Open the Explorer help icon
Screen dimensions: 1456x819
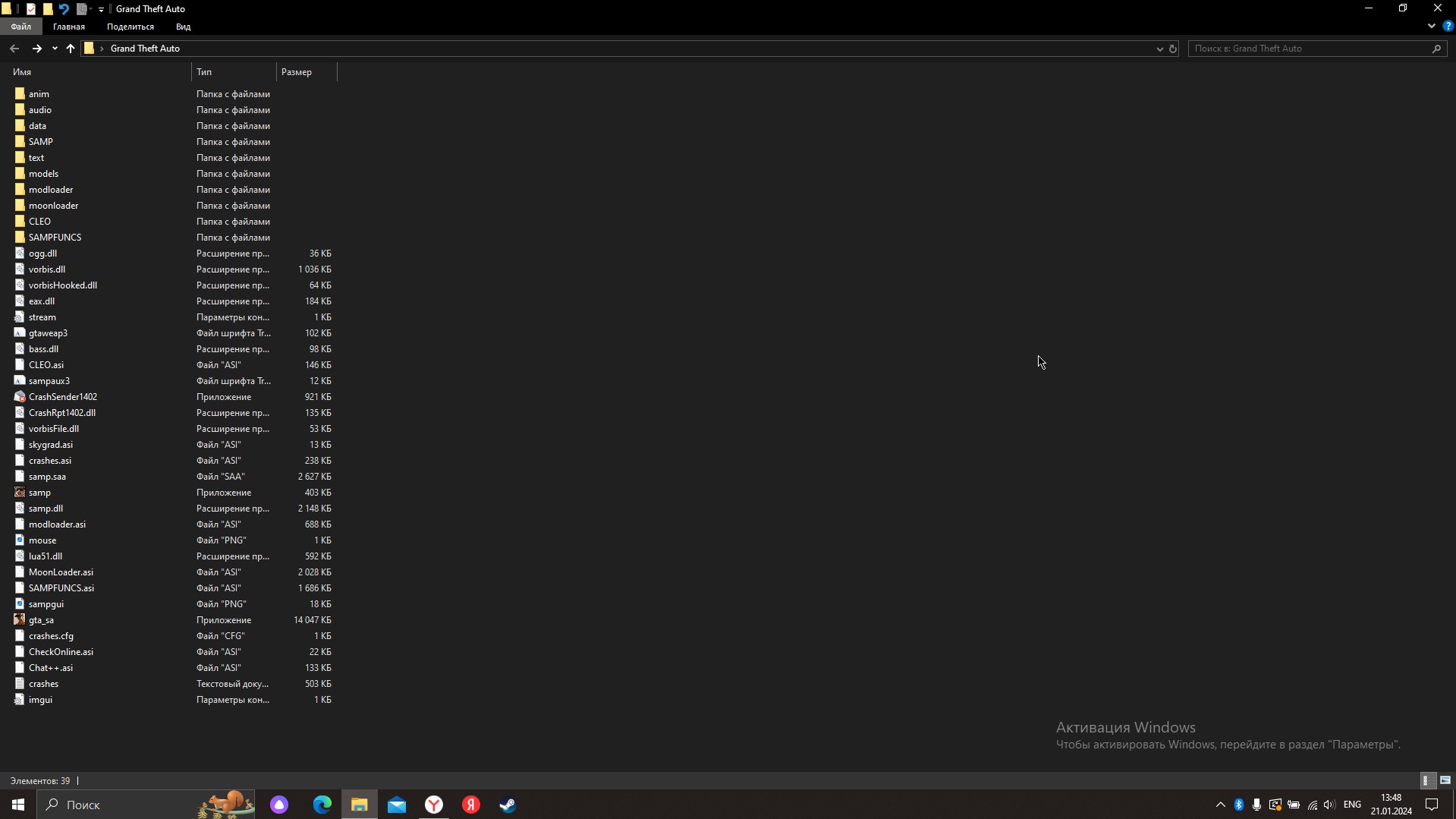[1448, 27]
